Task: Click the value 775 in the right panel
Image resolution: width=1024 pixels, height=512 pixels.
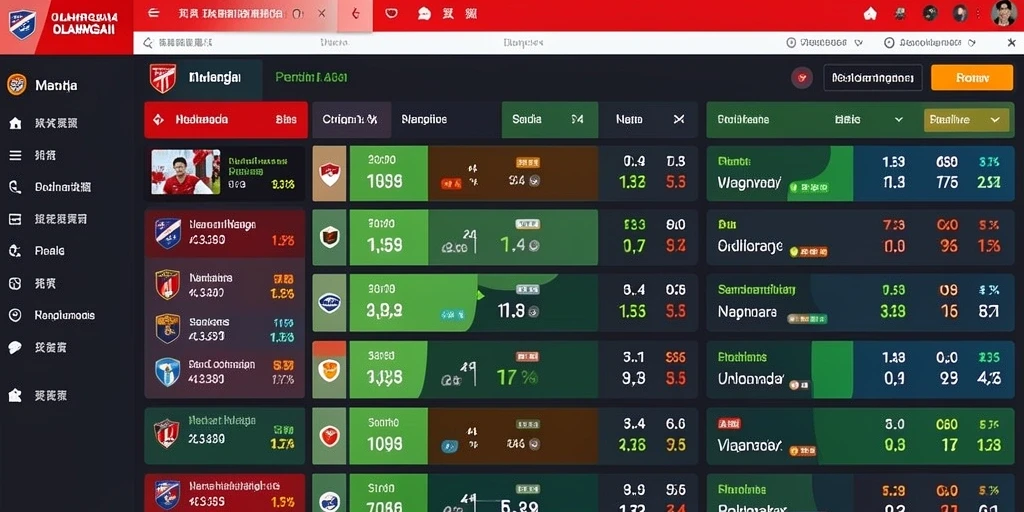Action: (947, 183)
